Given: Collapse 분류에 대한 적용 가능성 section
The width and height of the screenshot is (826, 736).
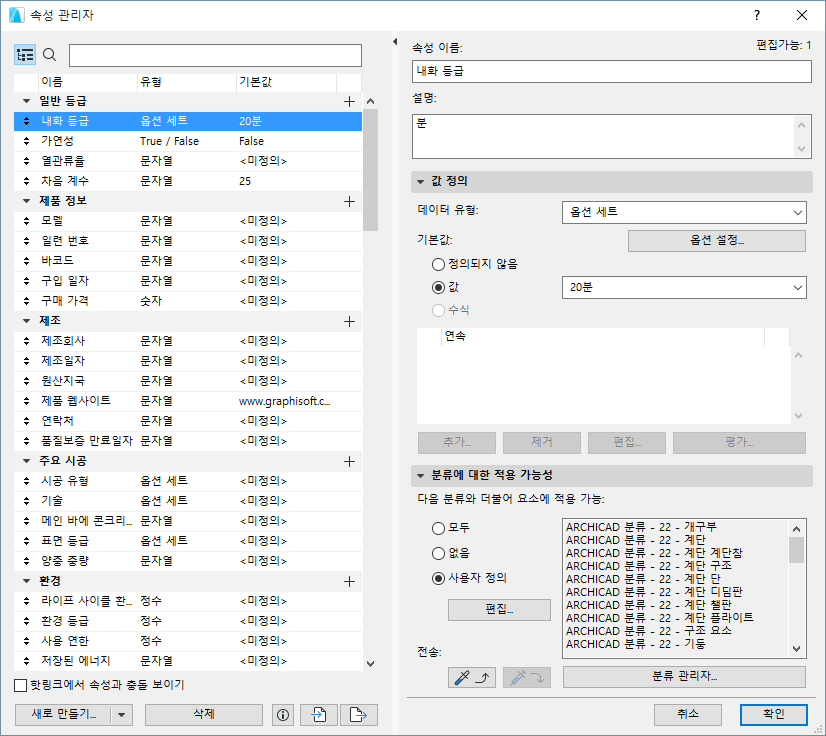Looking at the screenshot, I should click(x=420, y=476).
